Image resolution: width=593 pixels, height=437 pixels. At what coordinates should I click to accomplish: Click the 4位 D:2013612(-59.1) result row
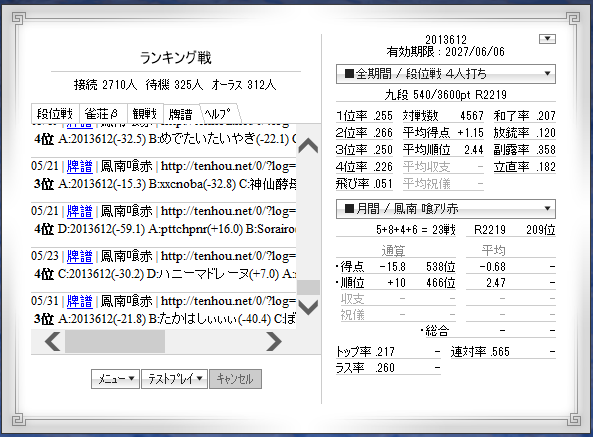164,229
